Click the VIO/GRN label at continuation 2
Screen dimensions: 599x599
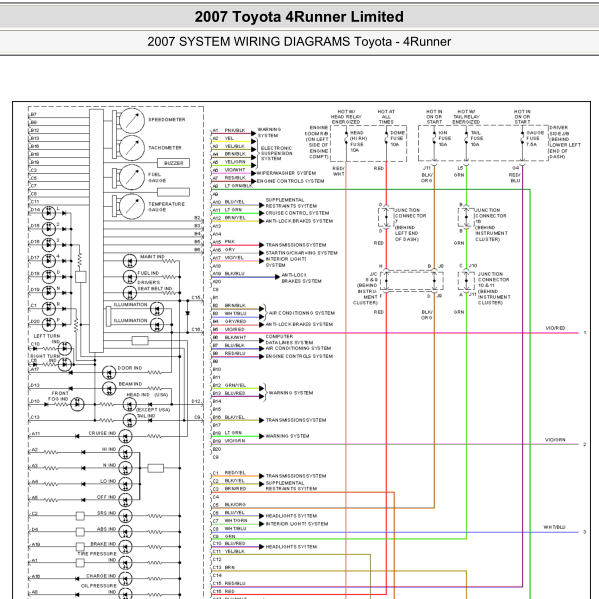click(555, 440)
